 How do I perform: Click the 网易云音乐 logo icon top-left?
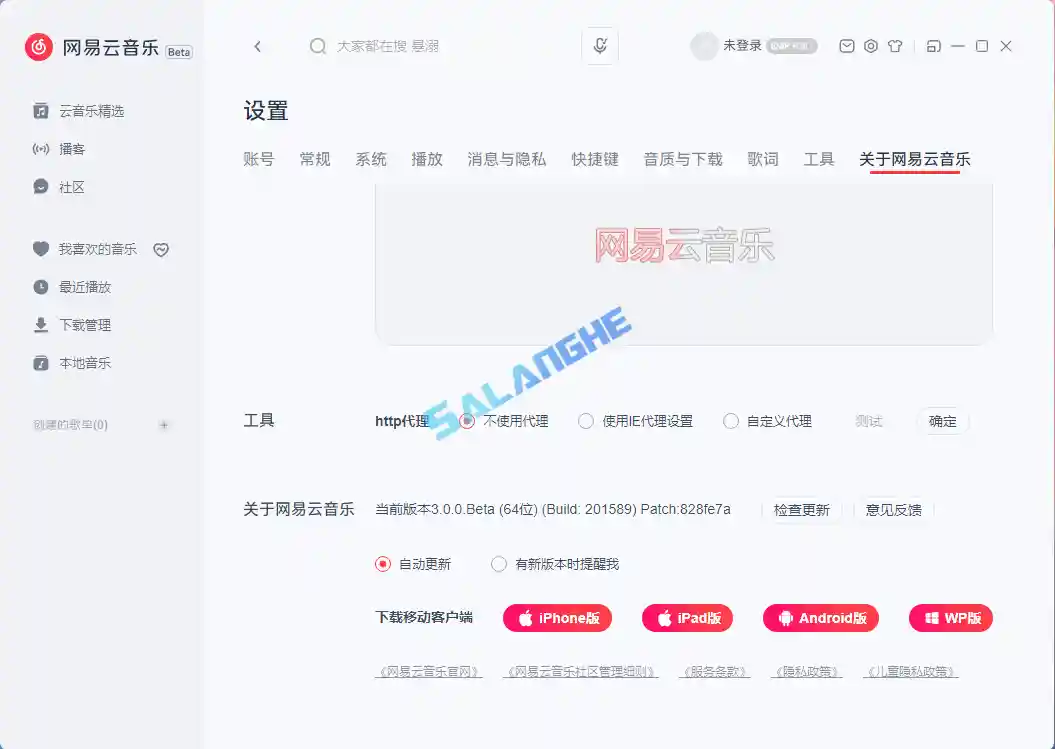click(x=37, y=46)
